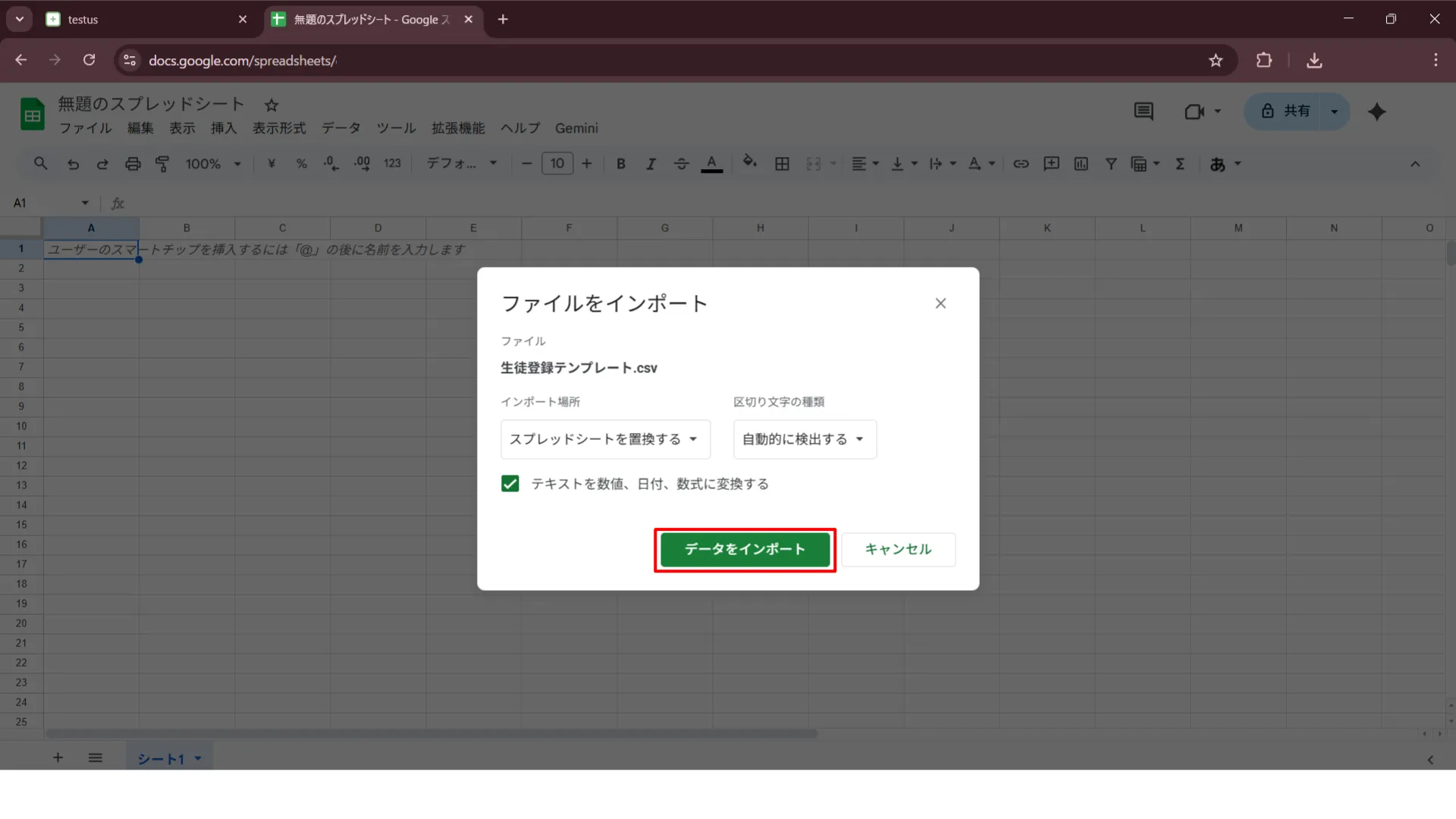Collapse the toolbar with the chevron
1456x819 pixels.
pyautogui.click(x=1415, y=164)
